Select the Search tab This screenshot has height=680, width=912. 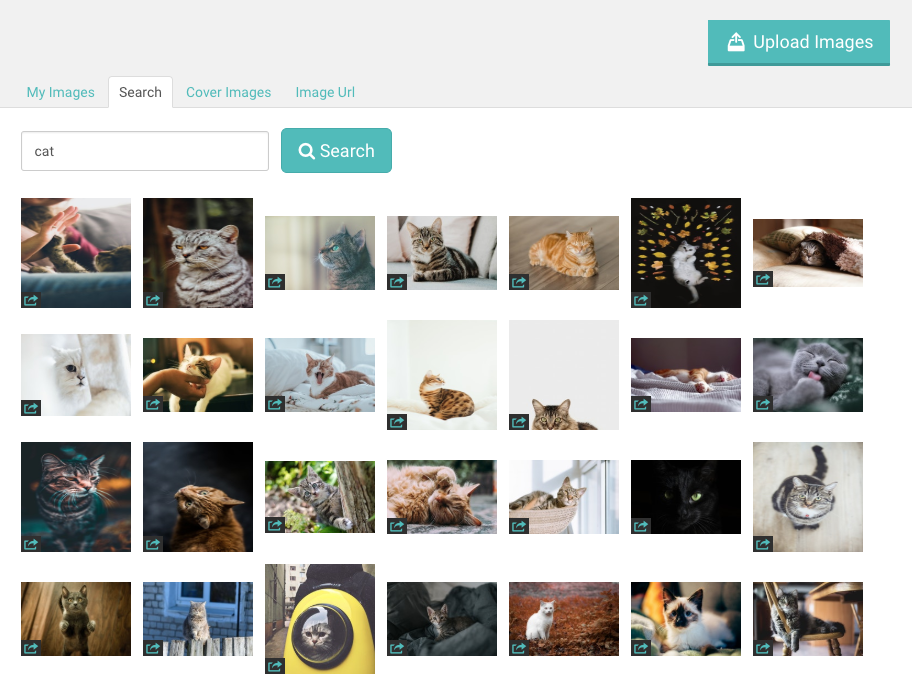pyautogui.click(x=140, y=92)
